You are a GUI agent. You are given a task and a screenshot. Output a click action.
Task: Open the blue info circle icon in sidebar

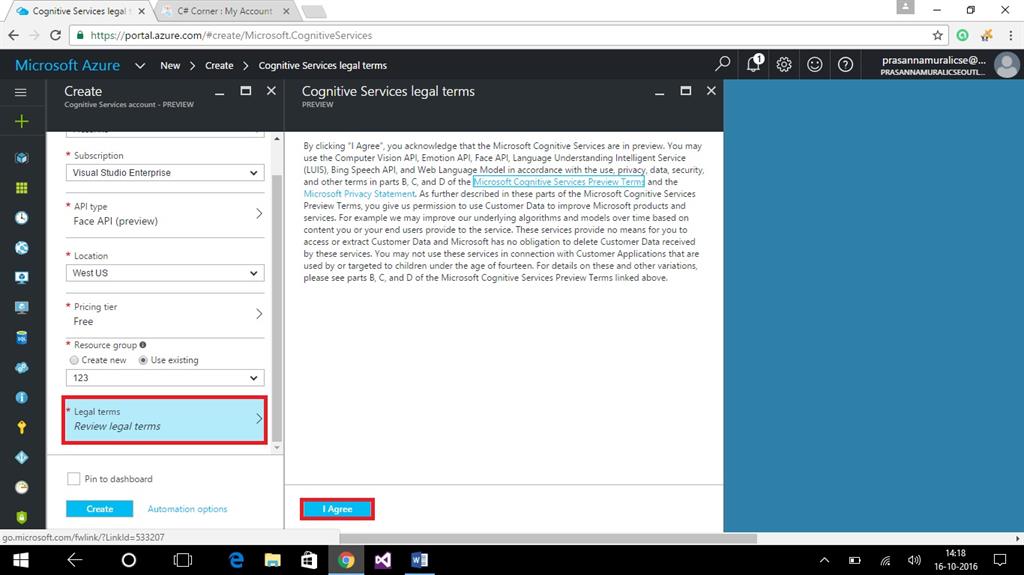(x=22, y=397)
